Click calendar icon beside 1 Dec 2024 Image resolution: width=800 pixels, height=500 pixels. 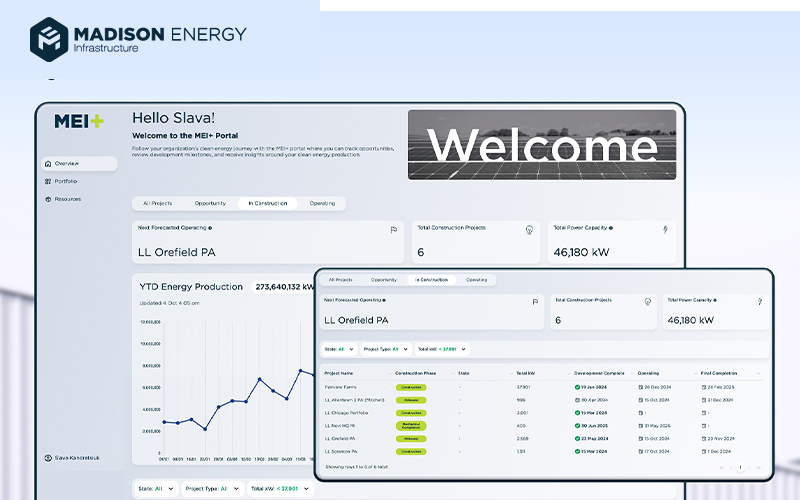point(704,452)
